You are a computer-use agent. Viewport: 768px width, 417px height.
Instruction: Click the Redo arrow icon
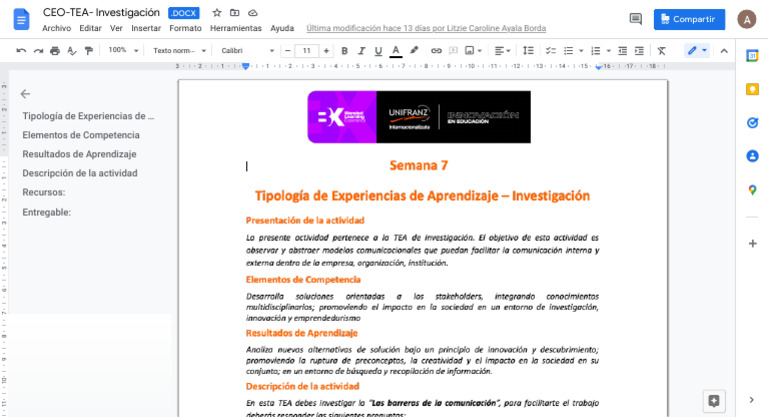click(38, 50)
